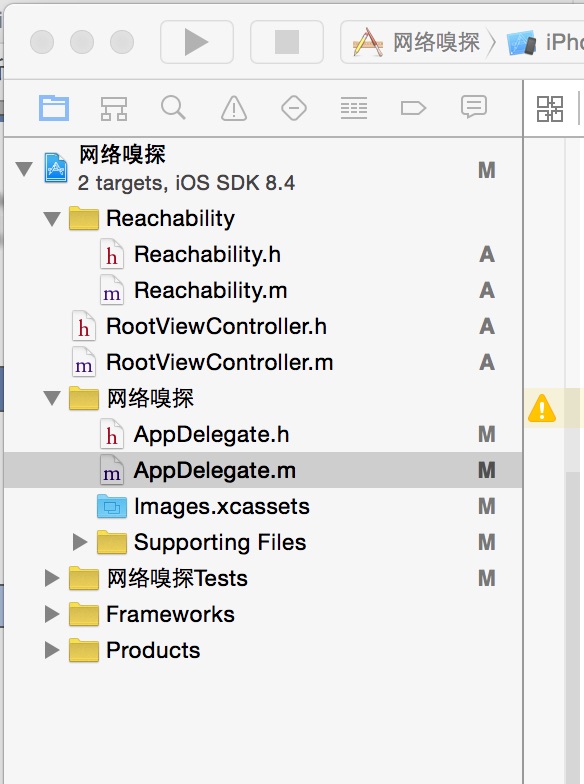The height and width of the screenshot is (784, 584).
Task: Click the window close traffic light
Action: [x=42, y=42]
